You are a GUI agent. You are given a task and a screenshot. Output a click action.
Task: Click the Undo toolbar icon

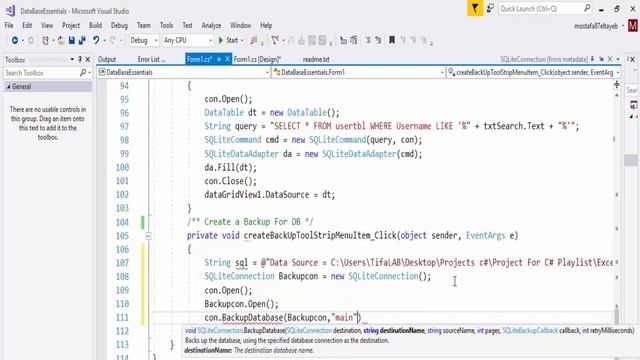point(96,40)
